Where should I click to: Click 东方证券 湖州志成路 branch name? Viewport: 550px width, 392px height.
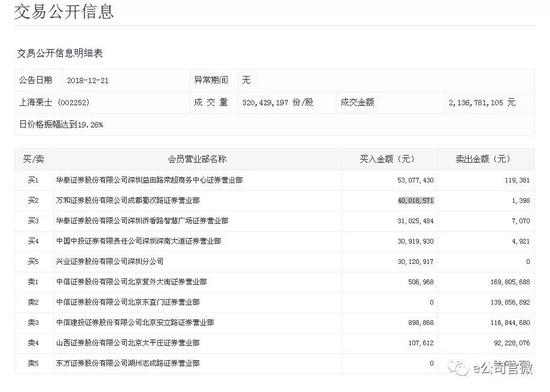(x=128, y=363)
